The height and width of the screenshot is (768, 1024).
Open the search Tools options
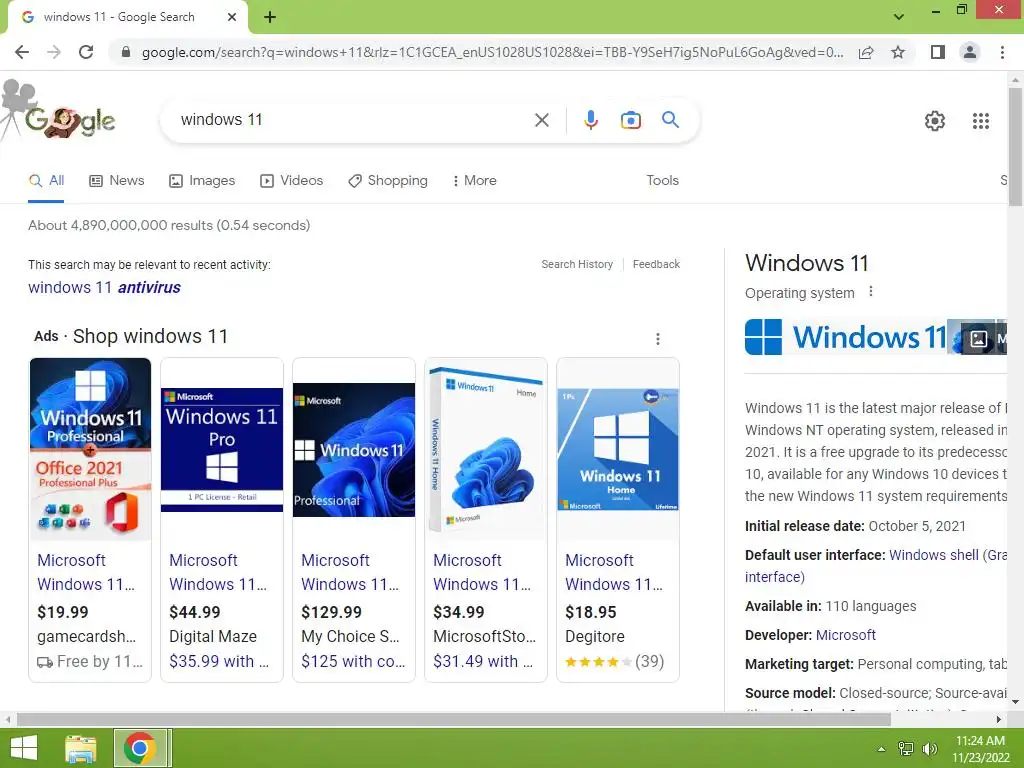(662, 181)
